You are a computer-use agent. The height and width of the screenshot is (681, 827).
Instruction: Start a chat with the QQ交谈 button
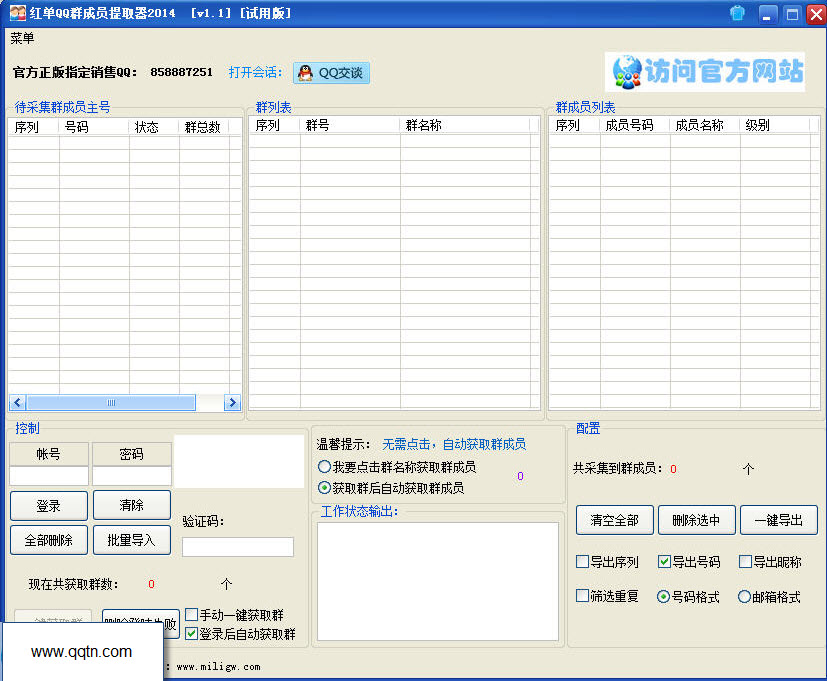pyautogui.click(x=331, y=73)
